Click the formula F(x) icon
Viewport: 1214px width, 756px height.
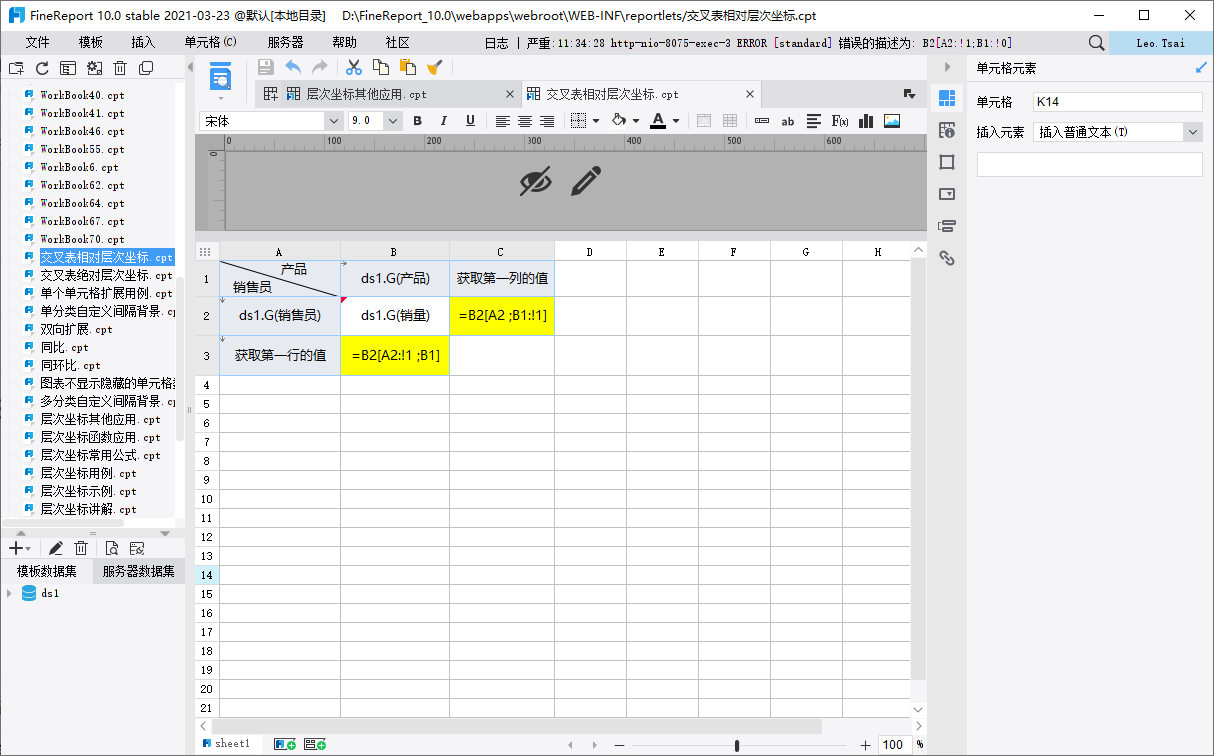840,121
